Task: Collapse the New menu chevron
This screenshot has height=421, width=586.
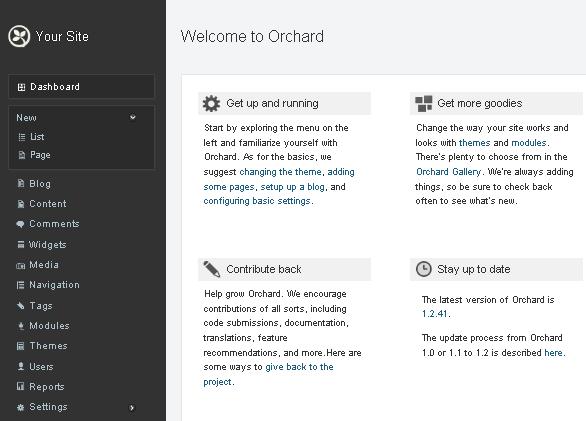Action: pos(133,117)
